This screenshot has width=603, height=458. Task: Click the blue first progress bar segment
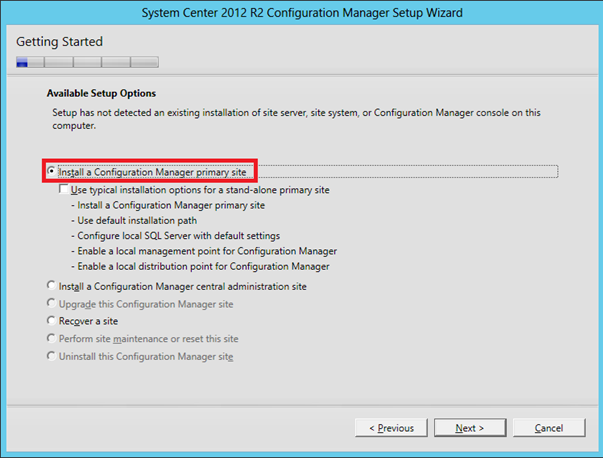[x=22, y=62]
